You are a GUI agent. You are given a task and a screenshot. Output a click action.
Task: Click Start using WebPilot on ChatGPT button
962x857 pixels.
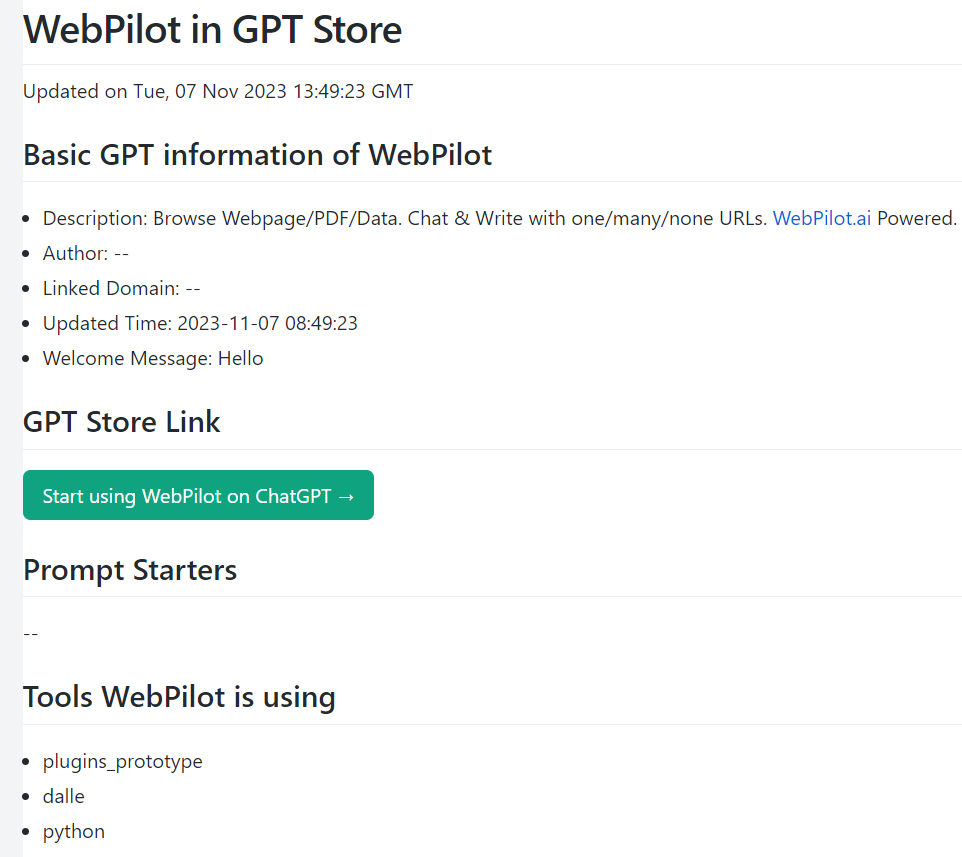coord(198,496)
